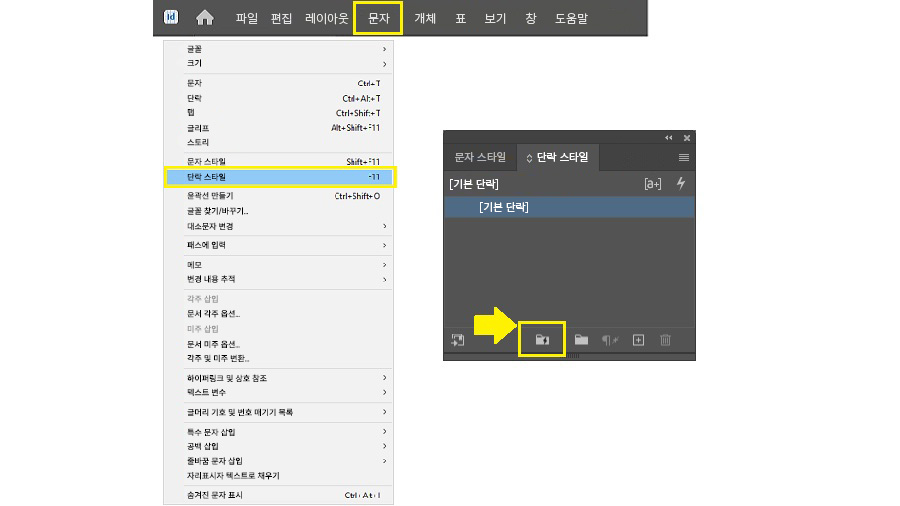This screenshot has height=506, width=900.
Task: Open the styles panel hamburger menu
Action: (684, 157)
